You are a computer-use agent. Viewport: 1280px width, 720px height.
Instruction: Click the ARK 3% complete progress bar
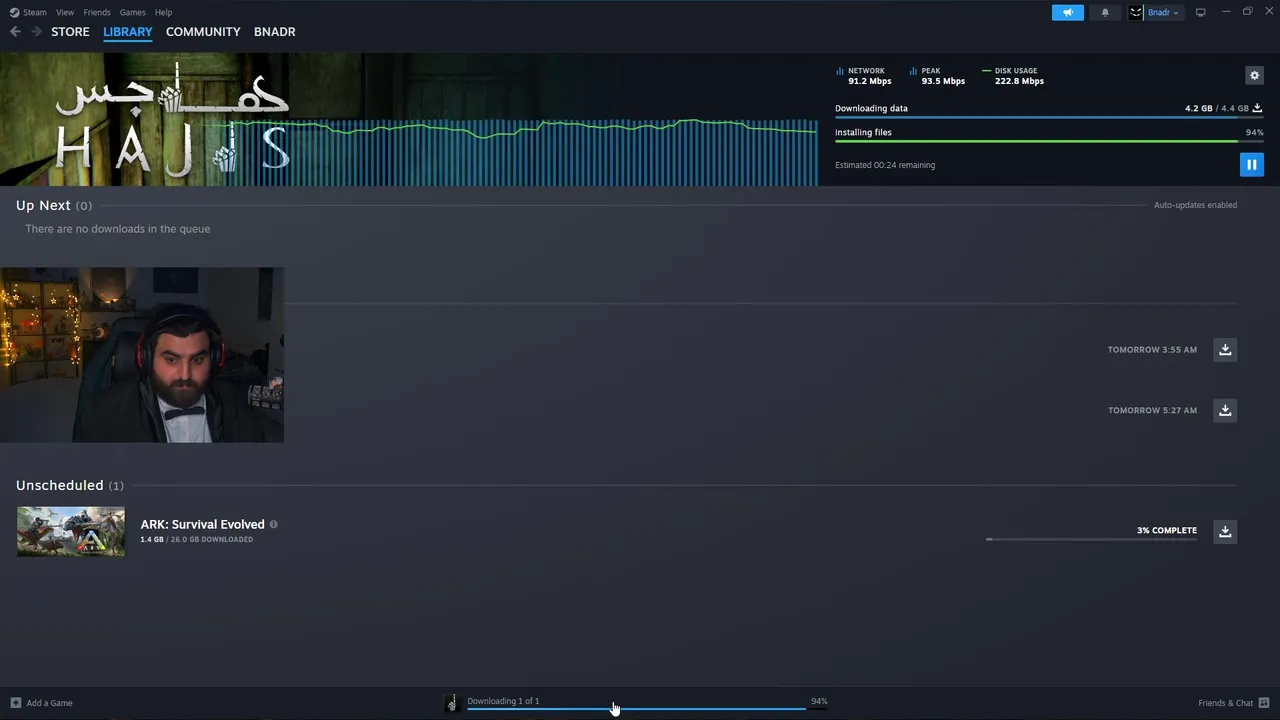pos(1091,539)
